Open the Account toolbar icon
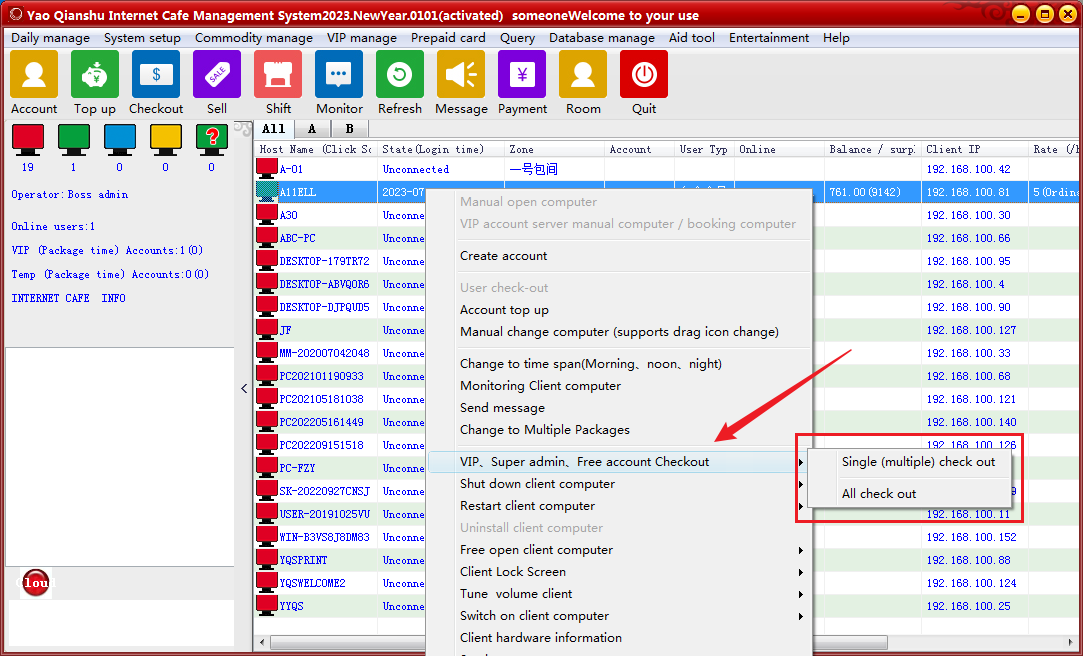 click(x=34, y=75)
